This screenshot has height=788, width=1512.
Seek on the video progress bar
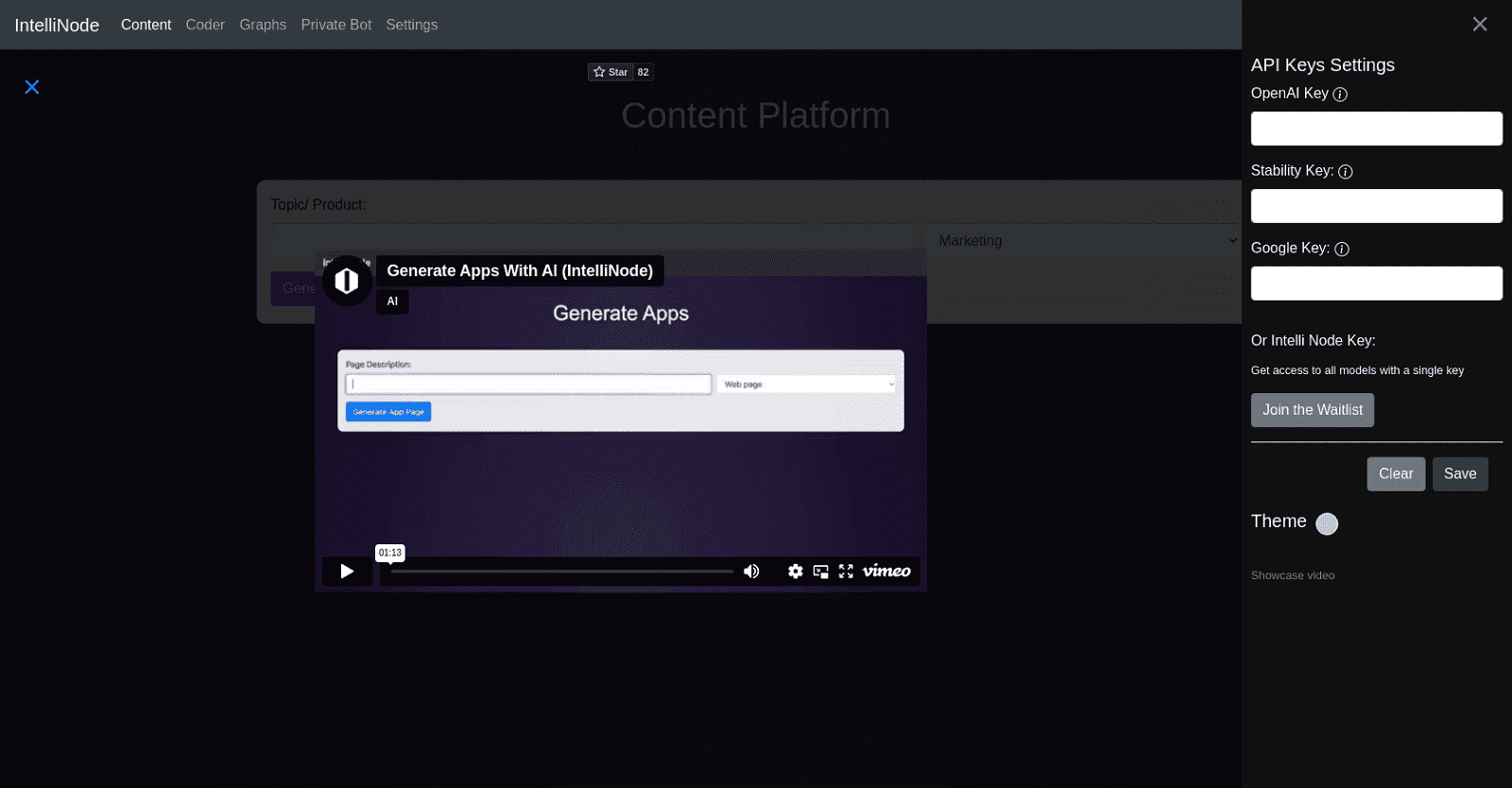click(561, 572)
